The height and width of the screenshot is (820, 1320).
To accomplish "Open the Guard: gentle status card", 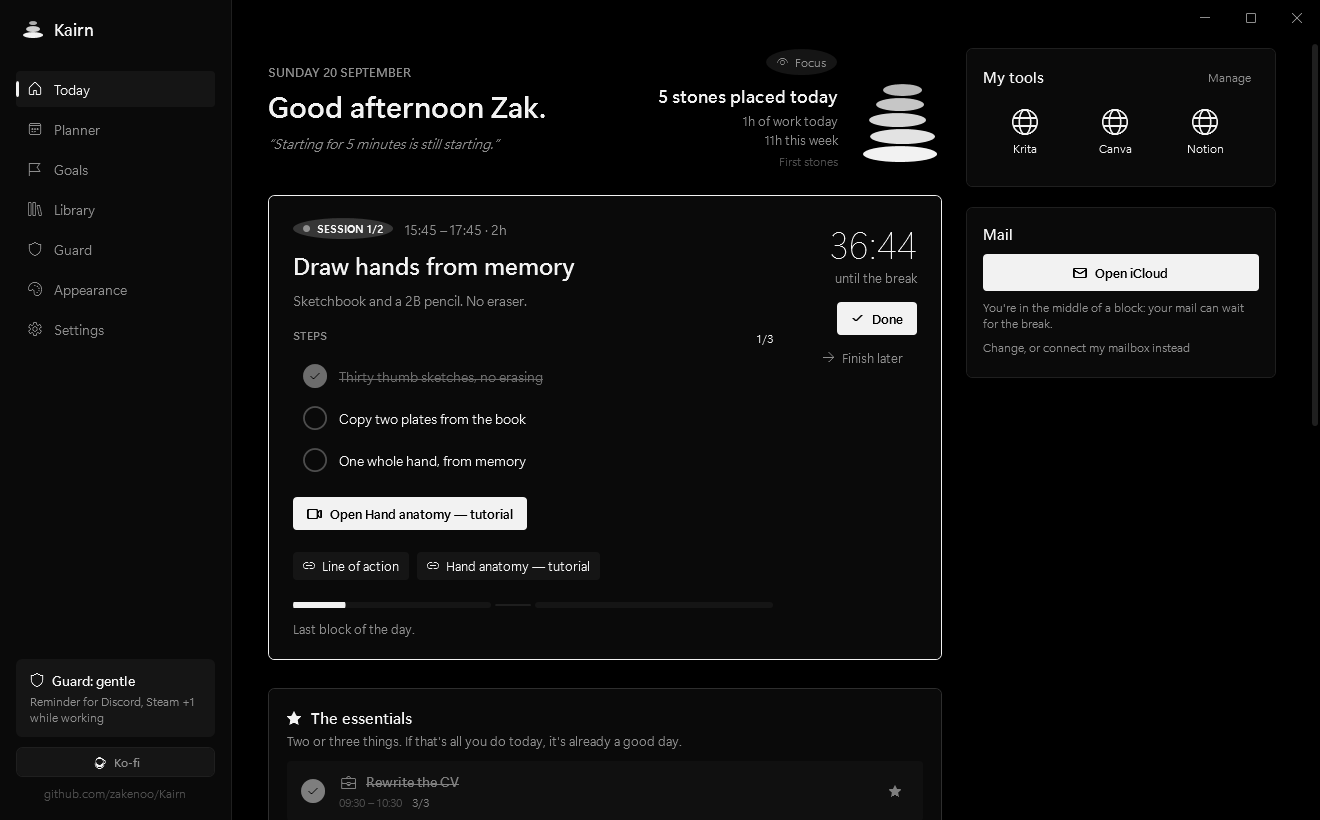I will click(115, 698).
